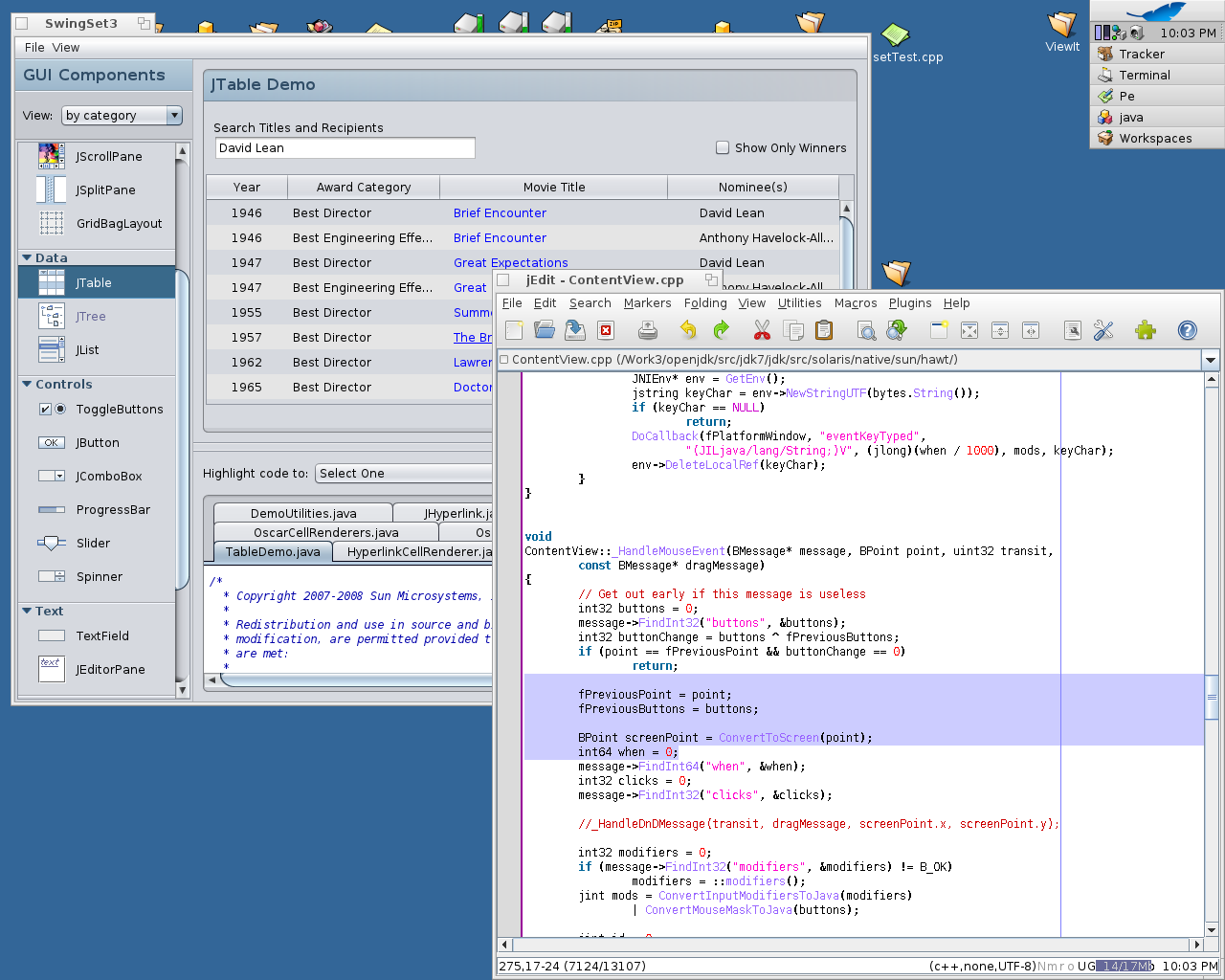This screenshot has height=980, width=1225.
Task: Select the ProgressBar demo in the list
Action: click(x=97, y=509)
